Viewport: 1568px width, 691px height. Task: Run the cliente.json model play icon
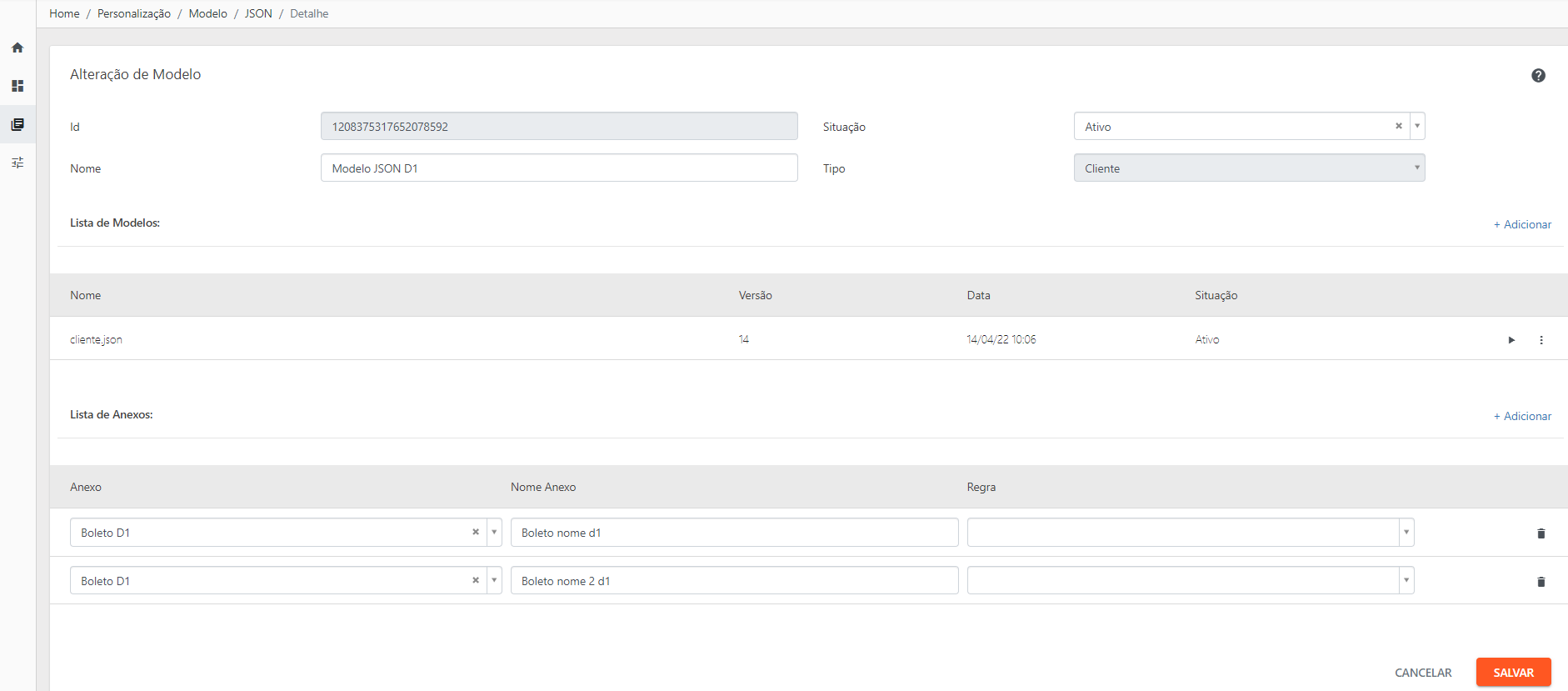point(1511,340)
